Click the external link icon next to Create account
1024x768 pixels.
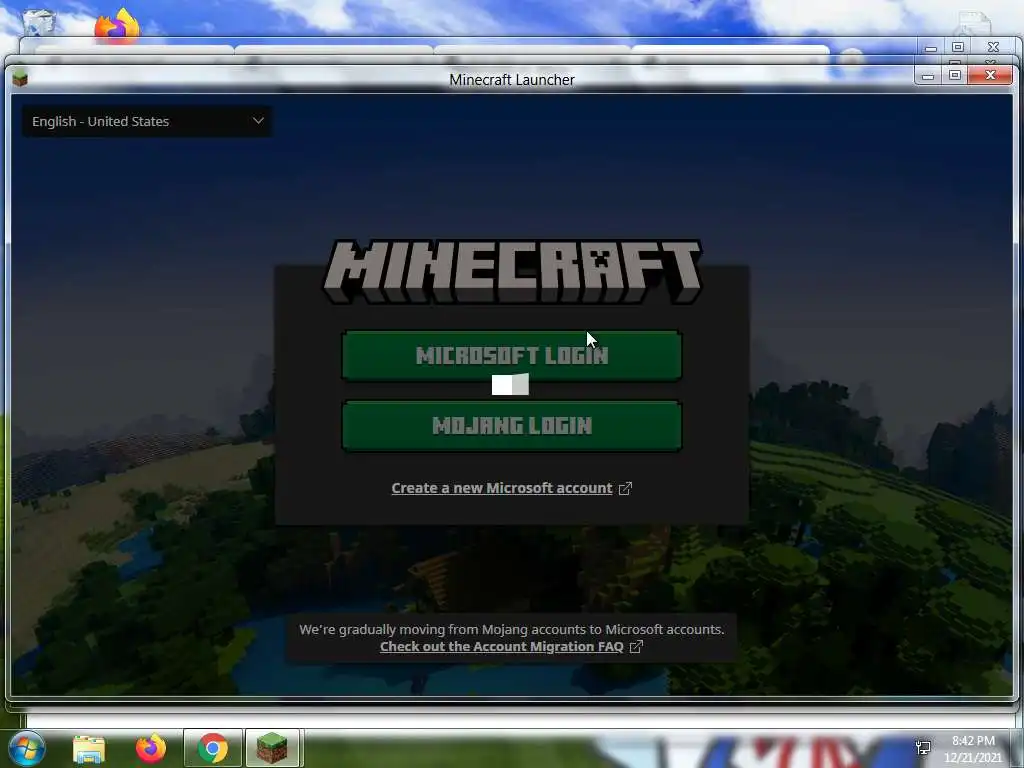point(625,488)
